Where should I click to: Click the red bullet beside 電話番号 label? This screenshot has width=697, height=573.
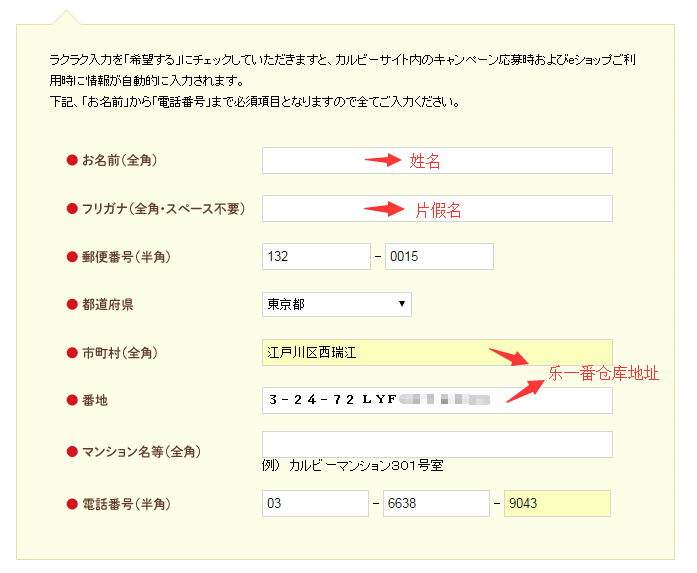click(x=72, y=503)
